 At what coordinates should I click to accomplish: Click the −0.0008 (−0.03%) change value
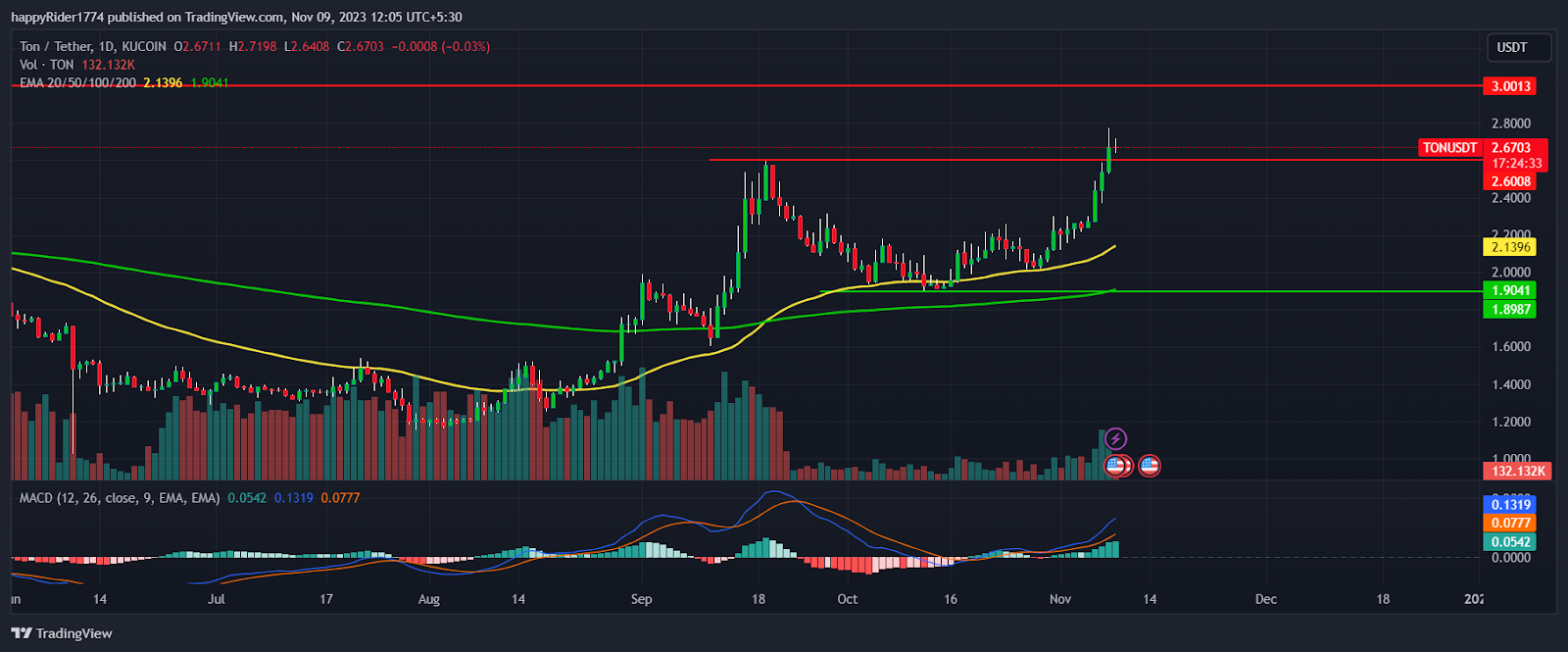coord(440,46)
